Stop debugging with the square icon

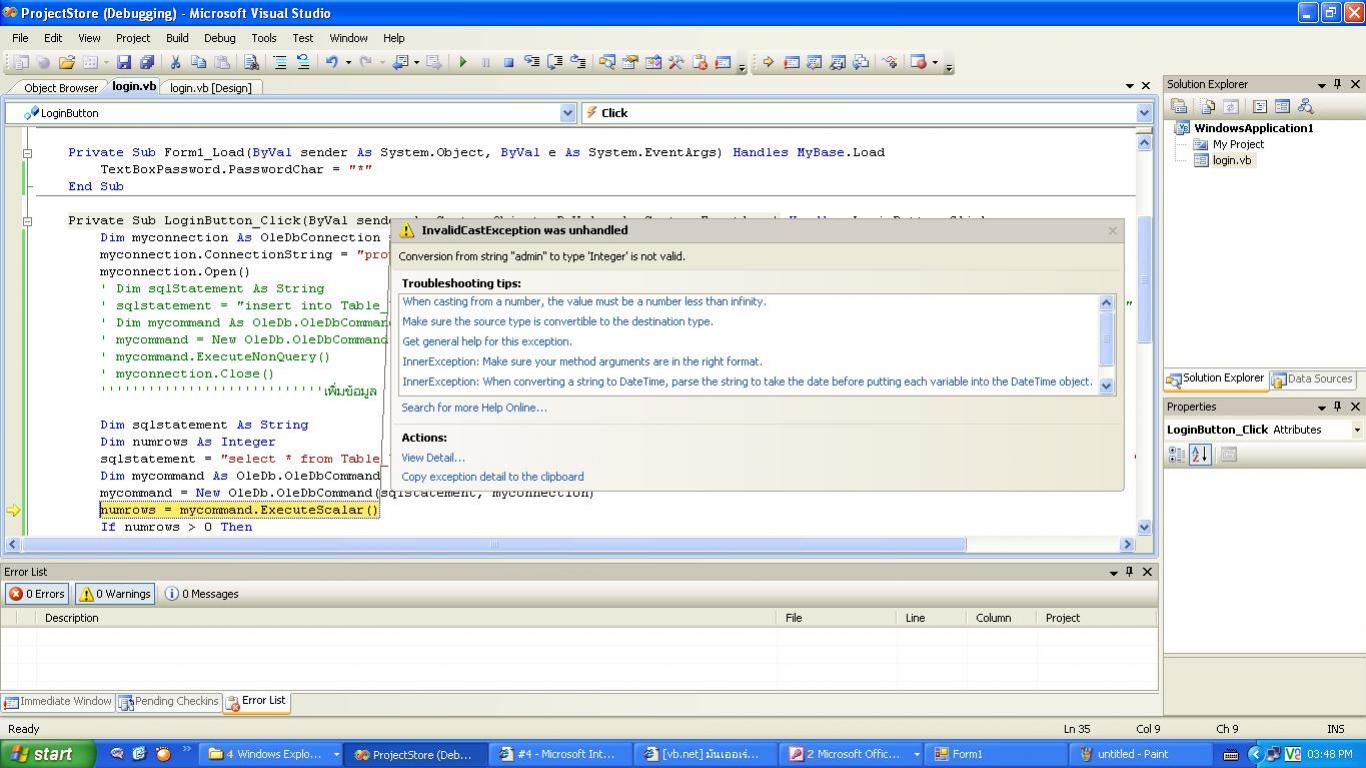508,62
